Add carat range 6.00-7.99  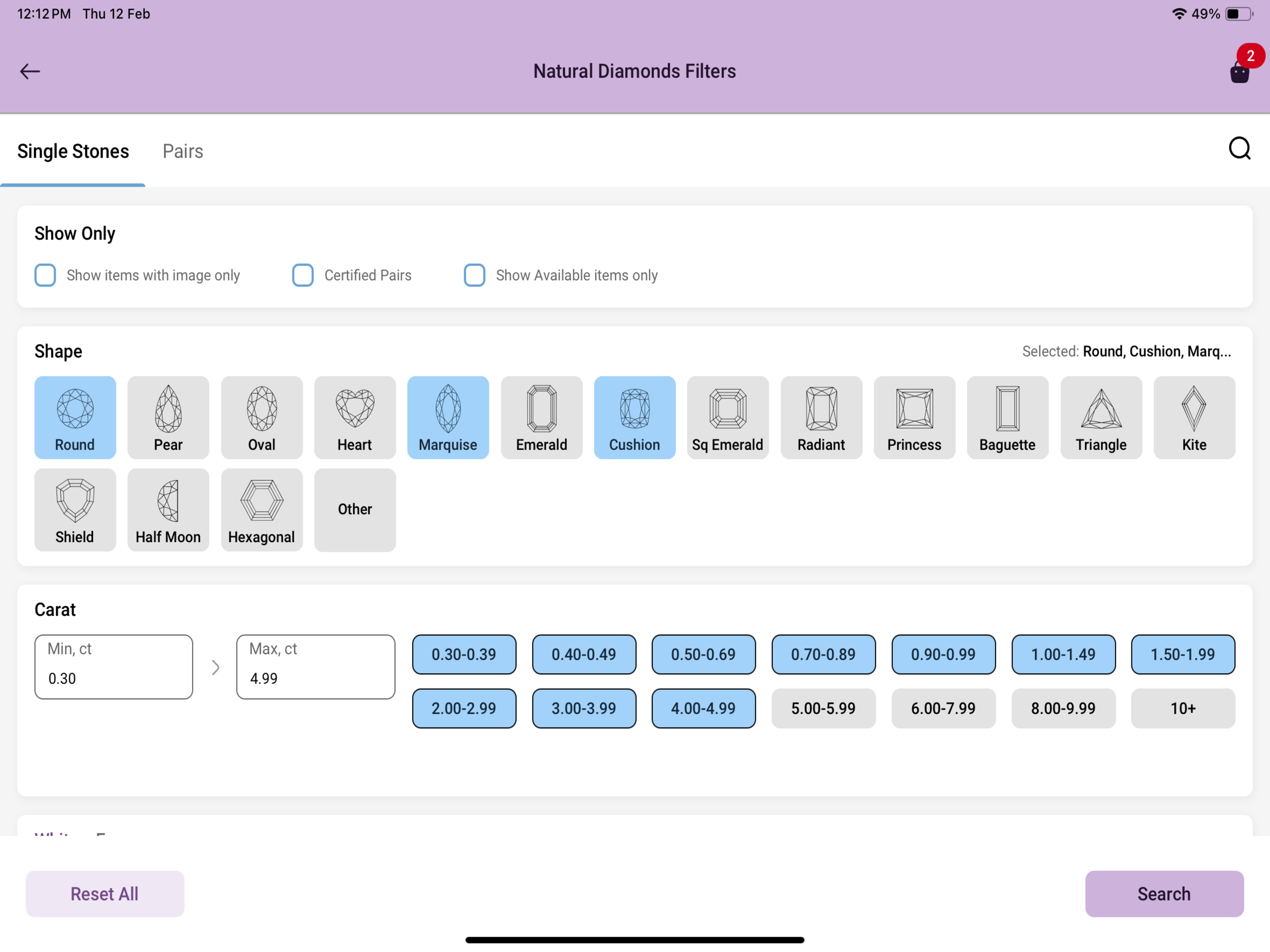click(943, 708)
